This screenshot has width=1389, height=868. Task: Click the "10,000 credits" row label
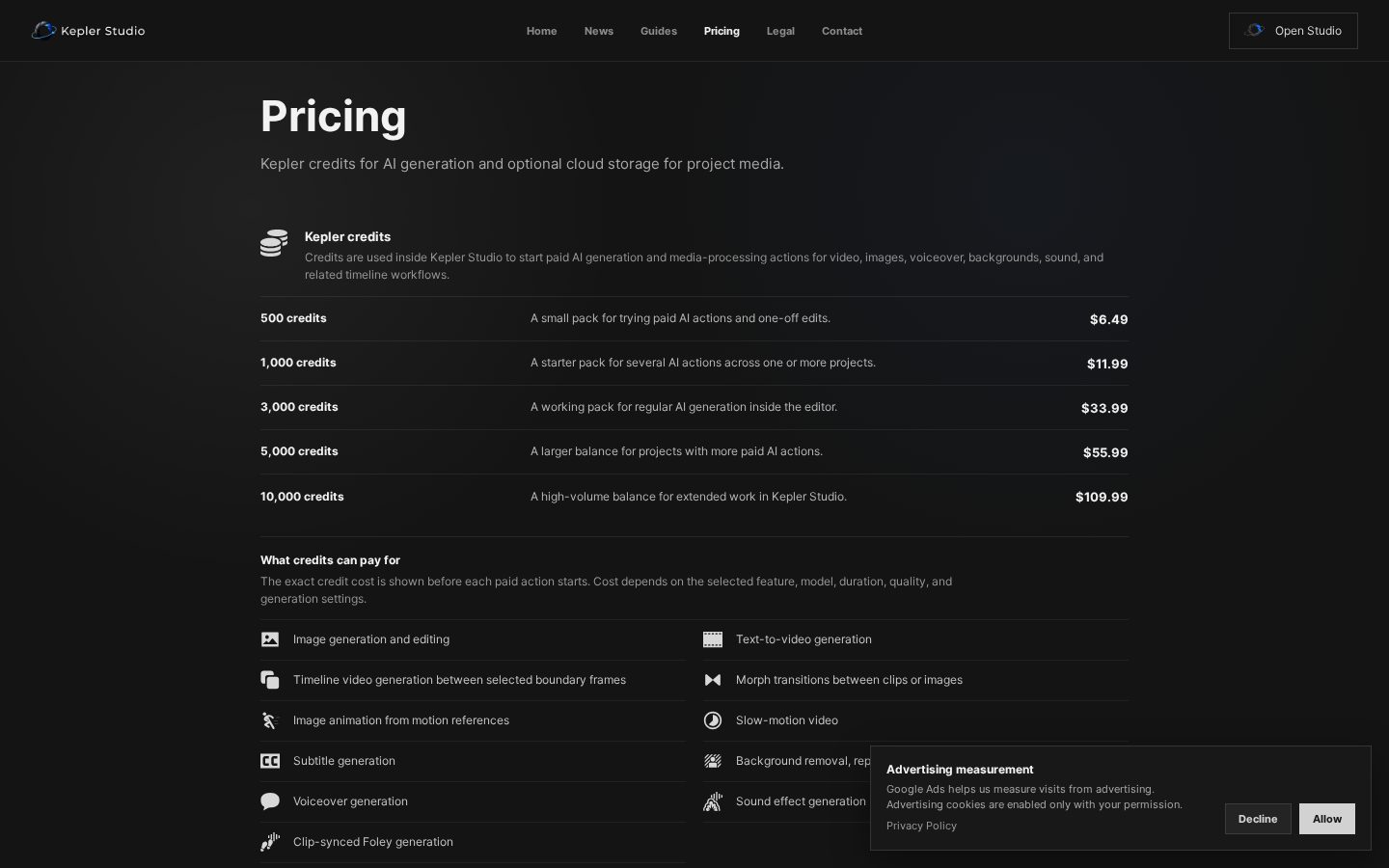(x=302, y=497)
